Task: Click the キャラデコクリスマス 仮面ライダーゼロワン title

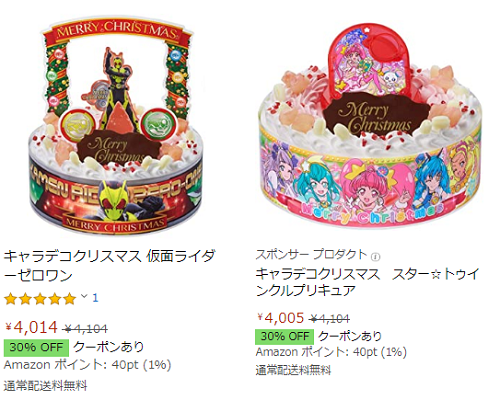Action: click(x=109, y=266)
